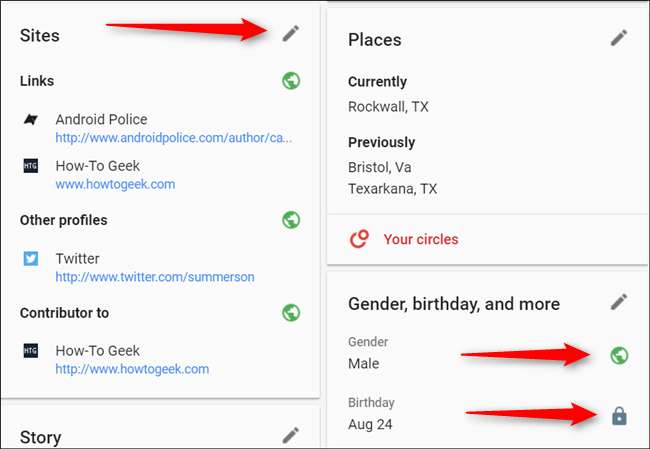Click the HTG icon under Links
The height and width of the screenshot is (449, 650).
click(31, 166)
